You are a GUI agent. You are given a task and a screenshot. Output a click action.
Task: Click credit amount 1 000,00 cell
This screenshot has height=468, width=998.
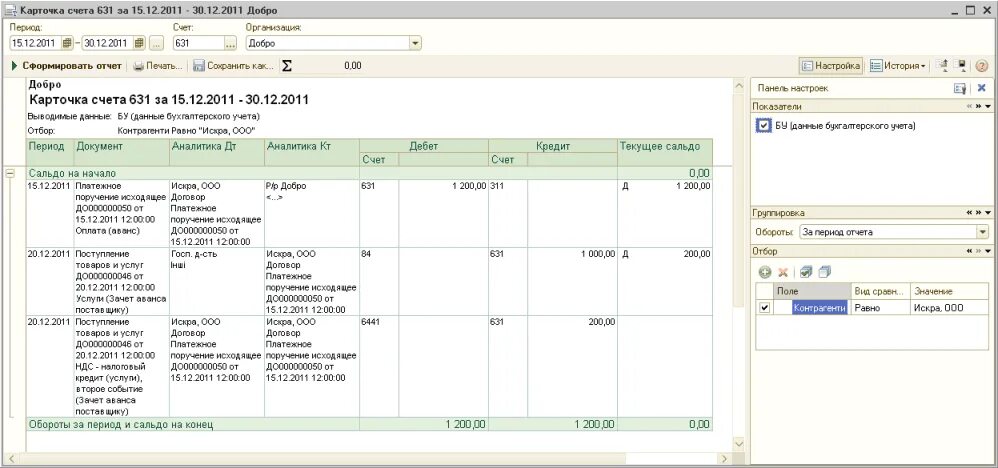(572, 253)
